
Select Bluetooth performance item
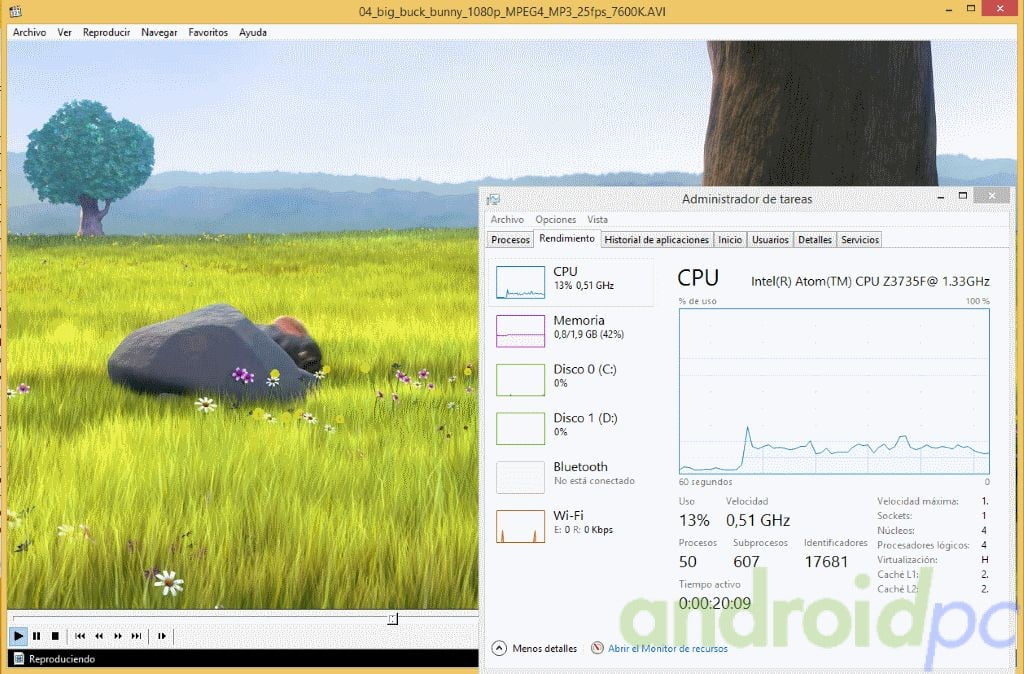(x=572, y=477)
